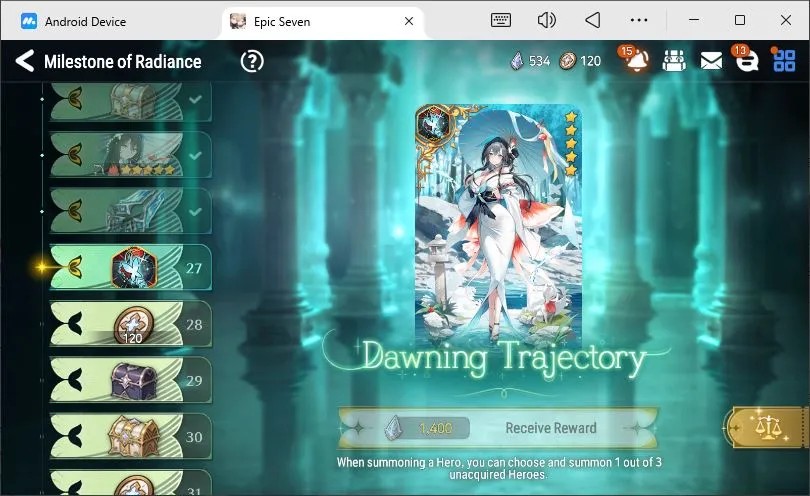Image resolution: width=810 pixels, height=496 pixels.
Task: Select milestone 27 hexagon reward row
Action: pyautogui.click(x=131, y=267)
